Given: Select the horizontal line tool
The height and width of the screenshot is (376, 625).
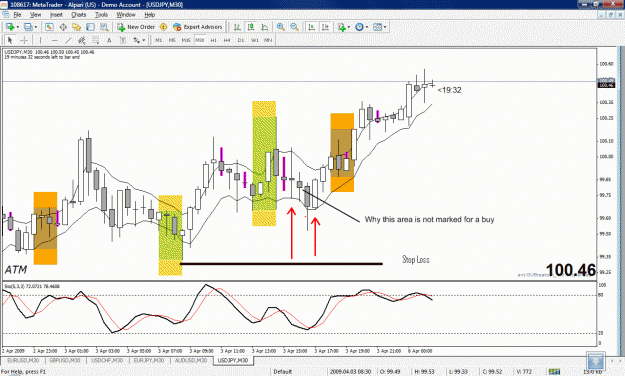Looking at the screenshot, I should (x=54, y=40).
